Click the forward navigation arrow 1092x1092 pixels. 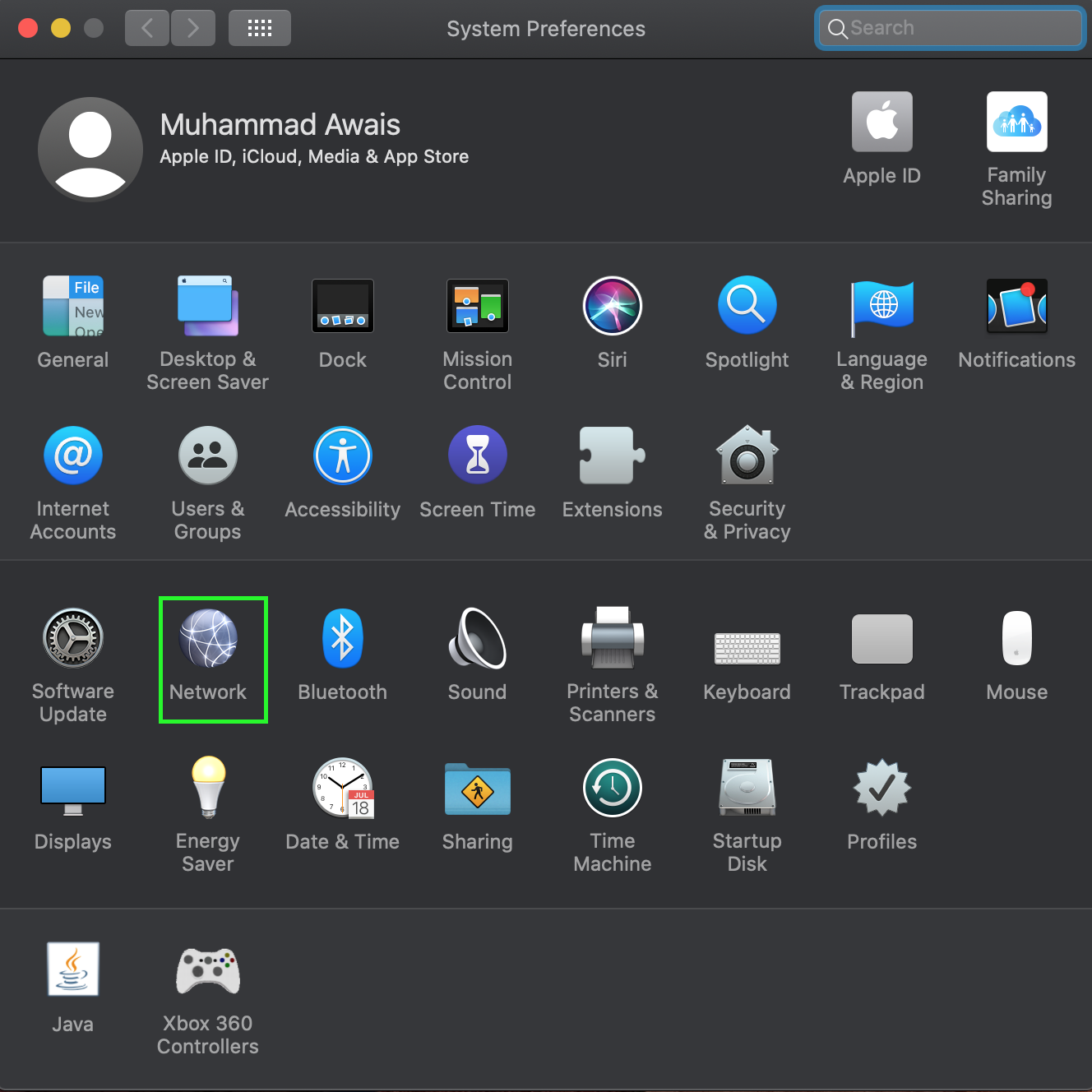[x=193, y=29]
